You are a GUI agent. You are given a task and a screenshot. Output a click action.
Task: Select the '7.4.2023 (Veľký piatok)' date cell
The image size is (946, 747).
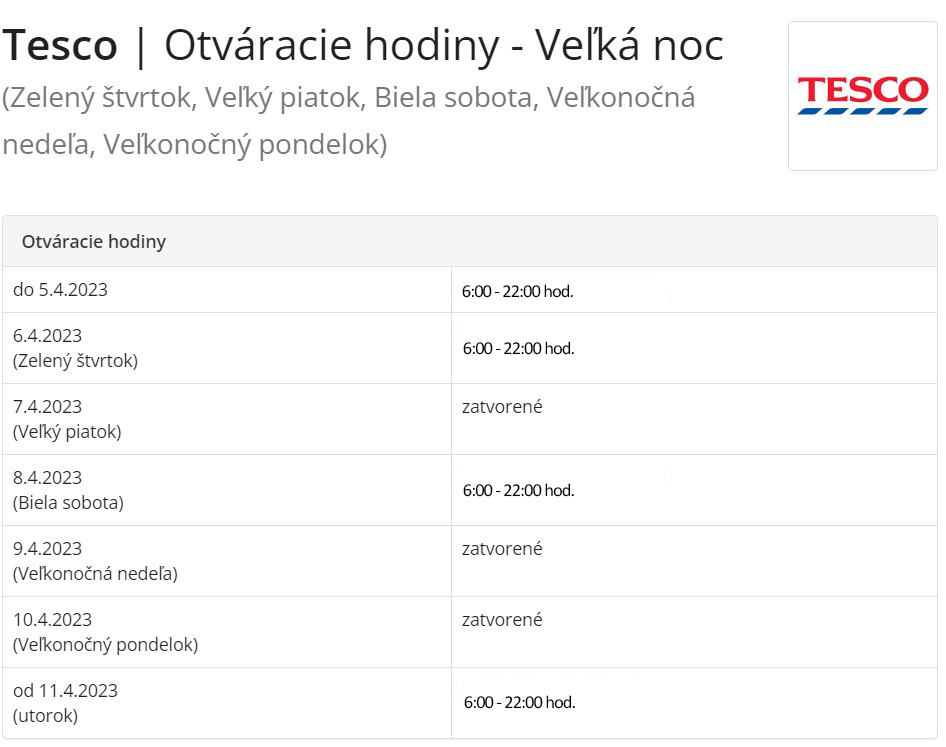tap(67, 419)
